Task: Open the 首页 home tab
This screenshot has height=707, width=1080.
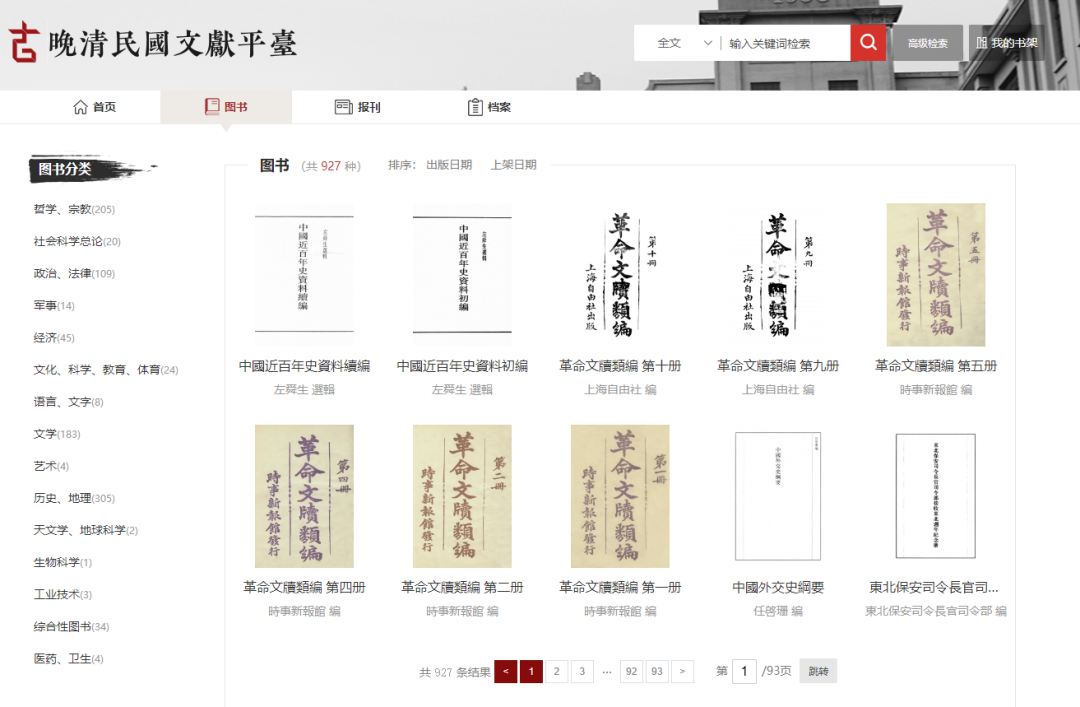Action: click(95, 107)
